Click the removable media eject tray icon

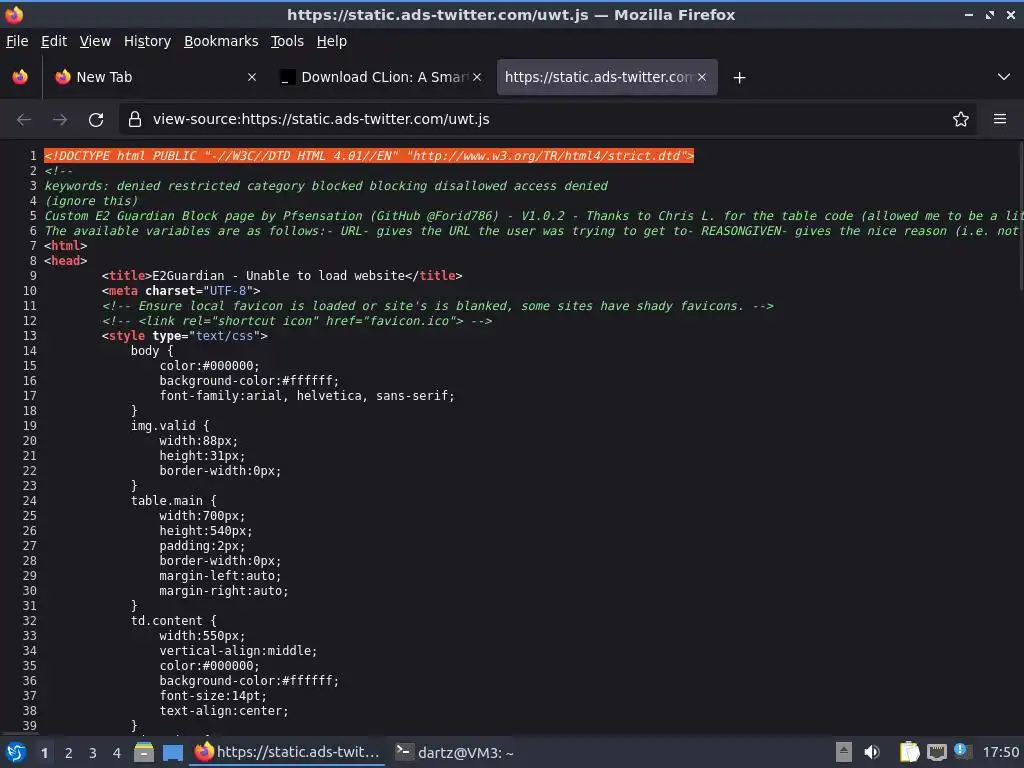pos(844,752)
